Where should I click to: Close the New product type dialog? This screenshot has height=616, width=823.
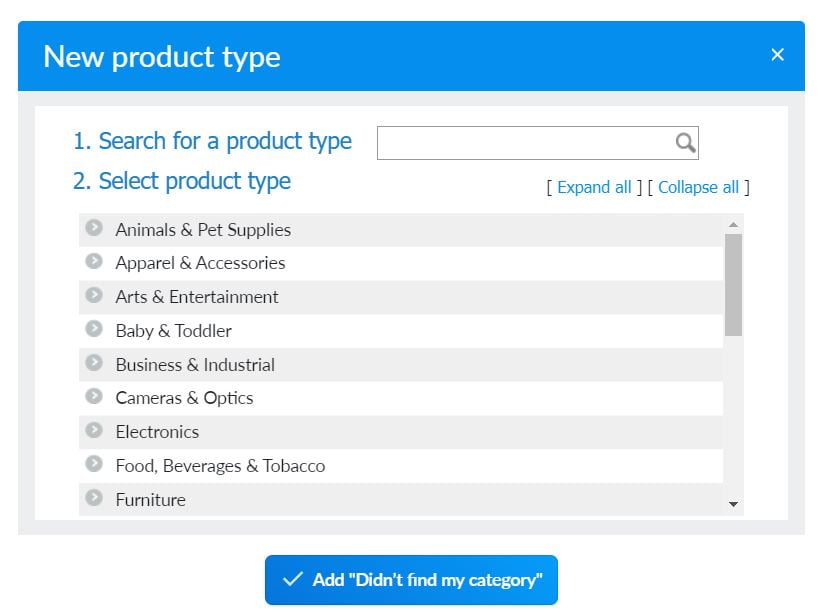[777, 55]
